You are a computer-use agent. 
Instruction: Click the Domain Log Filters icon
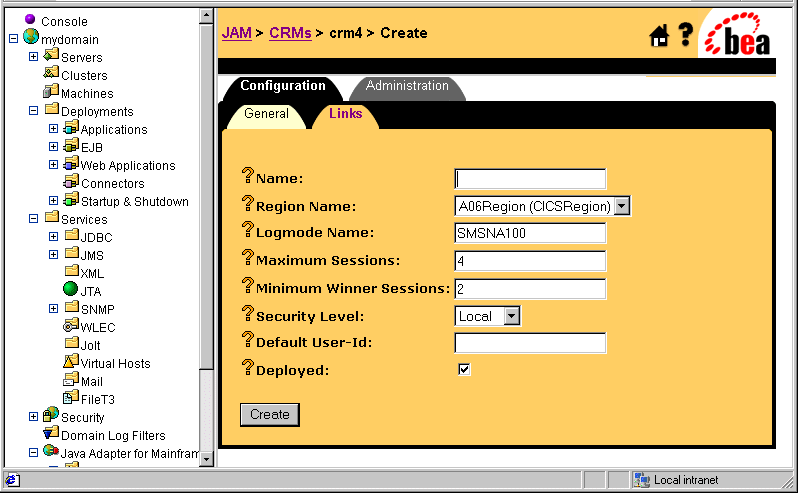point(51,433)
